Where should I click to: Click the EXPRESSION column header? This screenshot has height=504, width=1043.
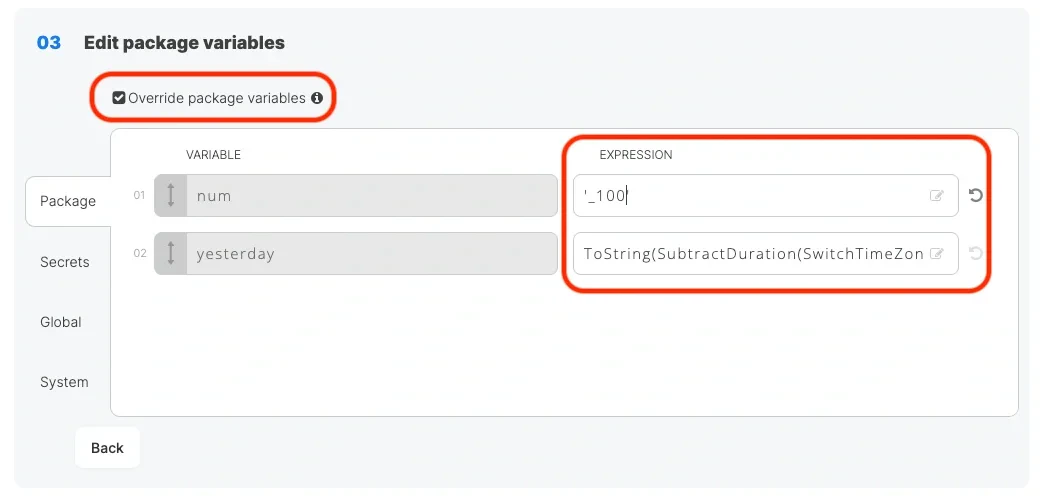[x=635, y=155]
